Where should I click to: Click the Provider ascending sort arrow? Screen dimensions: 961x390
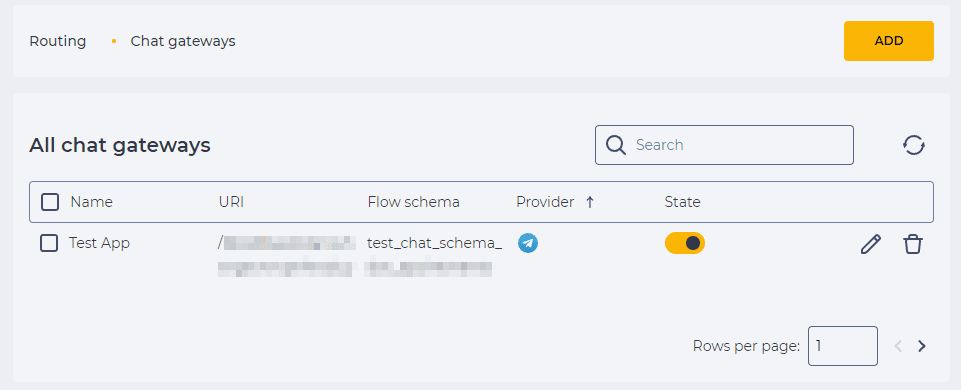[x=590, y=202]
